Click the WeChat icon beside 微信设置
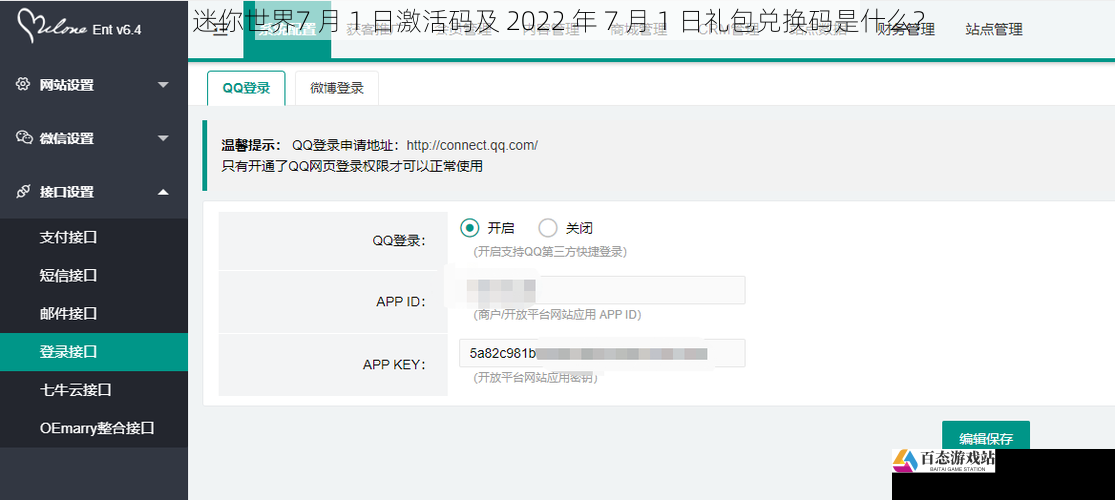 [x=24, y=137]
